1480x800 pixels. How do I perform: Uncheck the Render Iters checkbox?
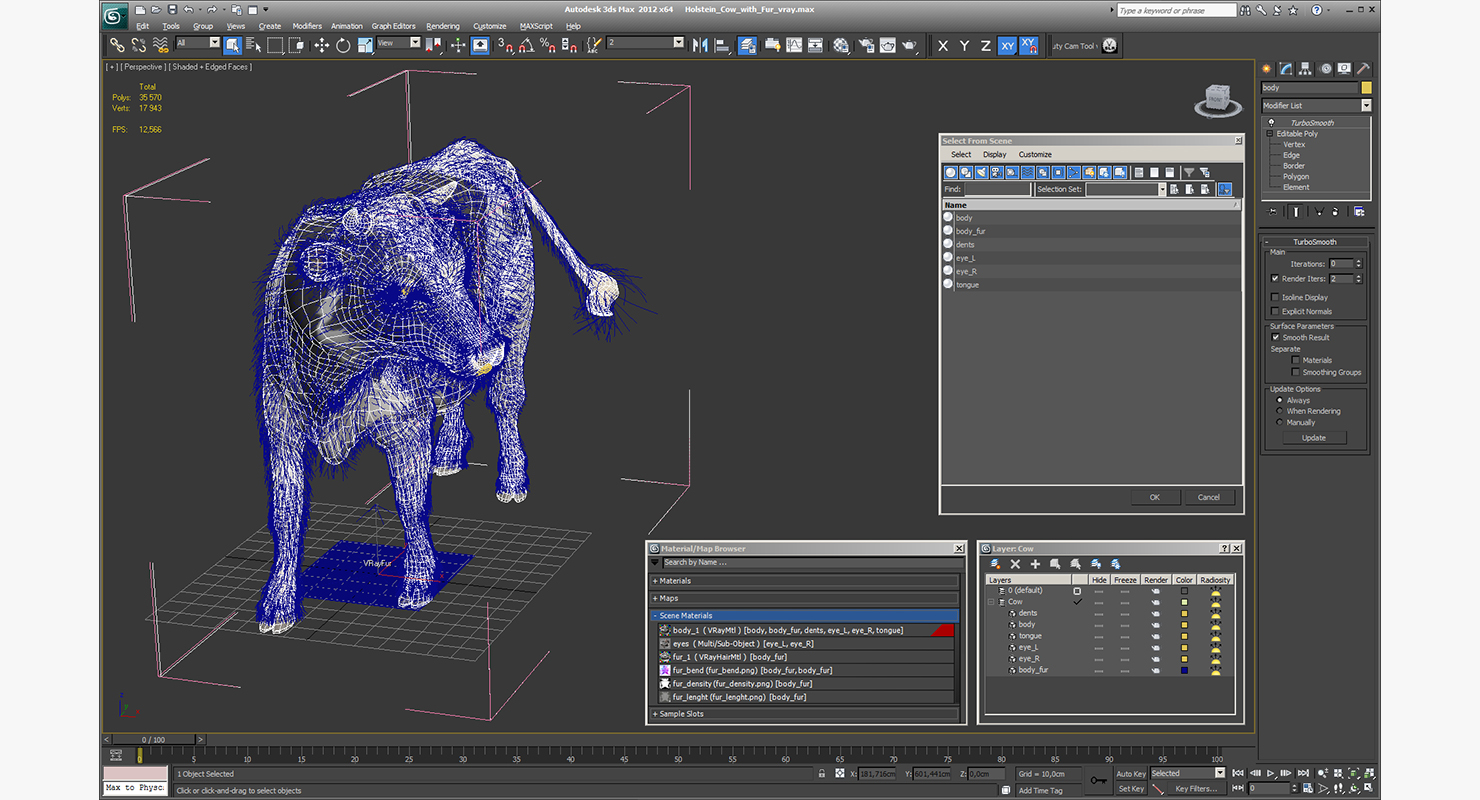click(x=1275, y=278)
